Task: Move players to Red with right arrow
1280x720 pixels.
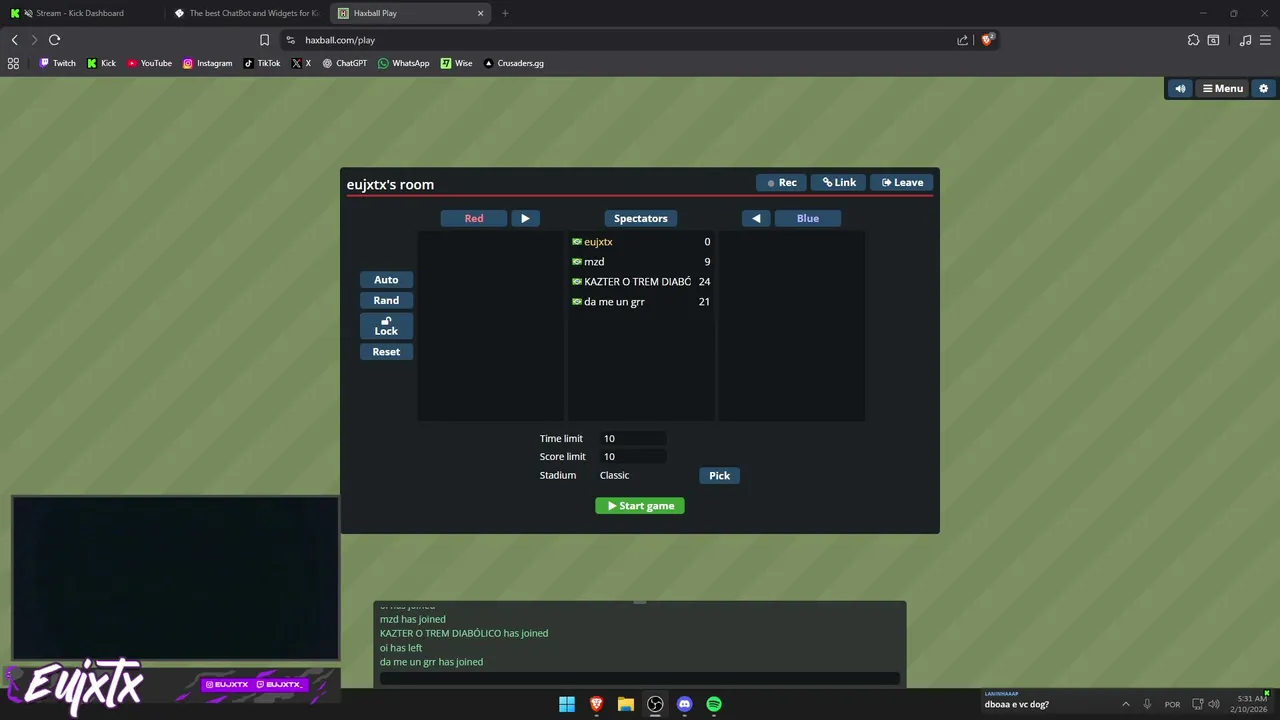Action: [x=525, y=218]
